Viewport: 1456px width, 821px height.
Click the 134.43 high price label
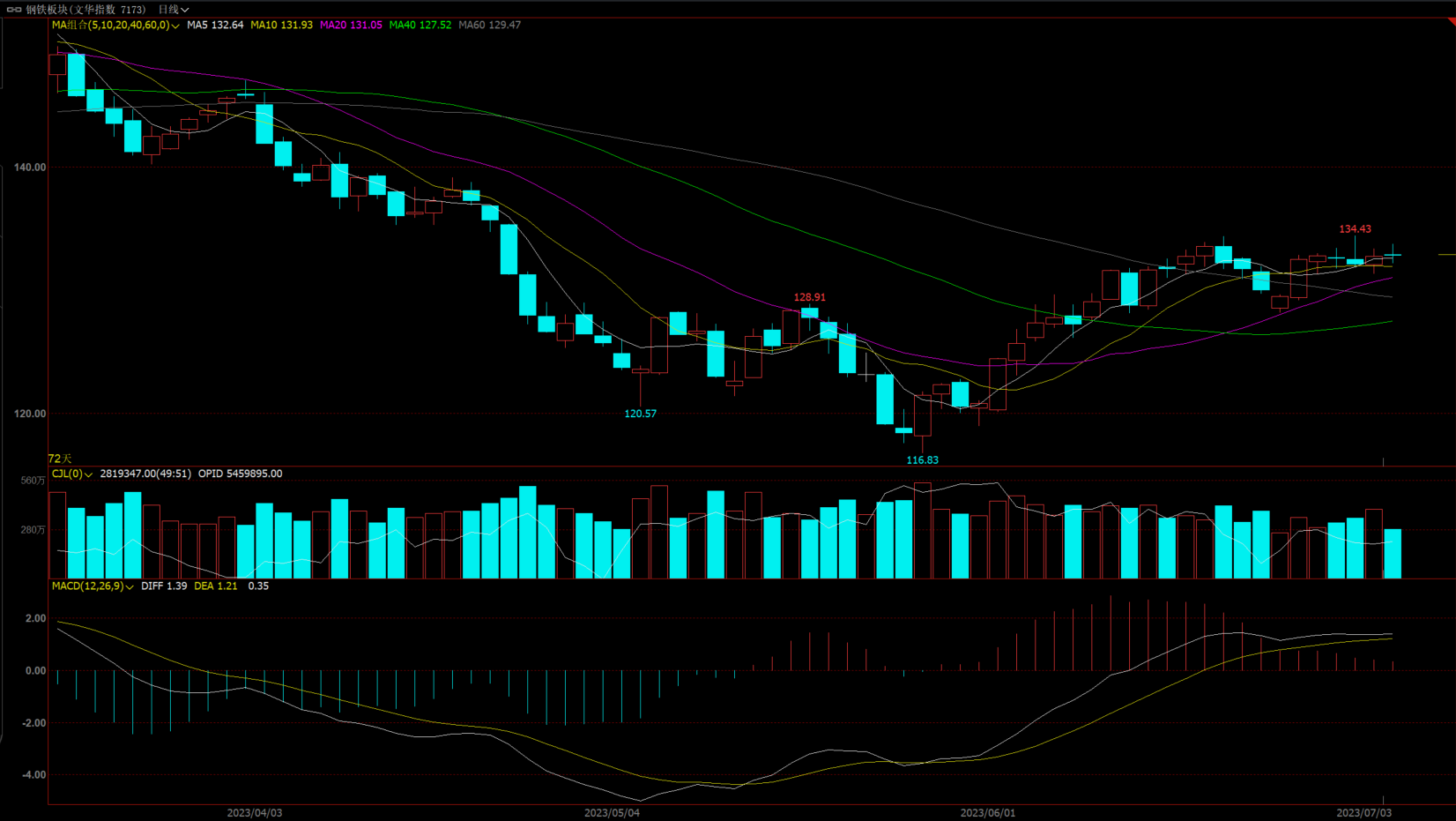pyautogui.click(x=1355, y=229)
